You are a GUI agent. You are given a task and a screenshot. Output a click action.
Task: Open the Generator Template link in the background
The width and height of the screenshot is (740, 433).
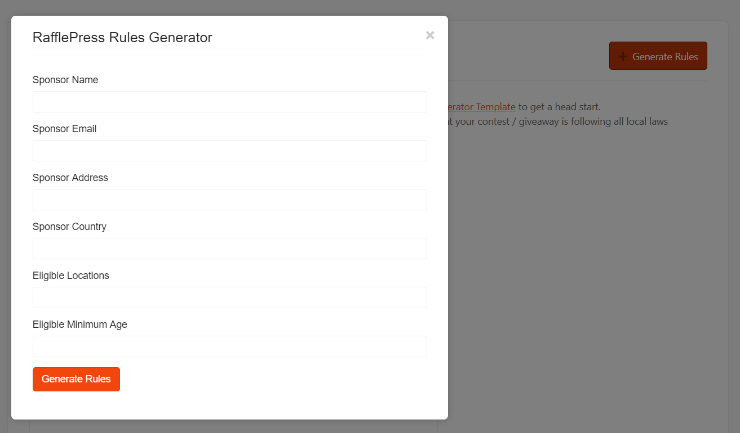pyautogui.click(x=481, y=107)
